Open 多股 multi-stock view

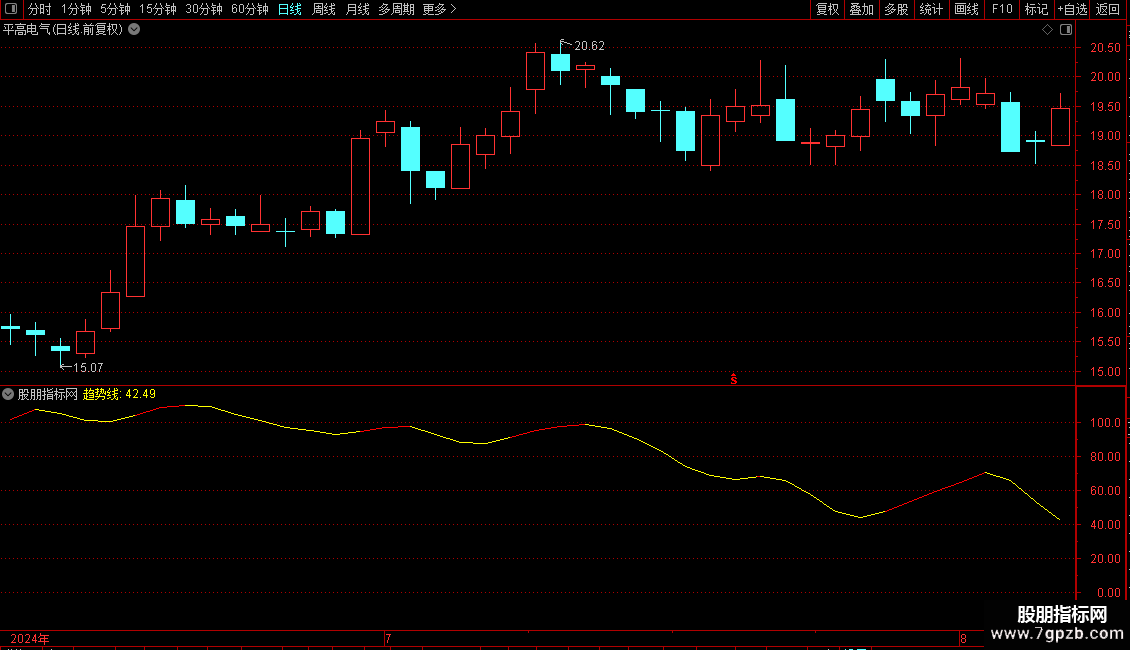pyautogui.click(x=896, y=9)
